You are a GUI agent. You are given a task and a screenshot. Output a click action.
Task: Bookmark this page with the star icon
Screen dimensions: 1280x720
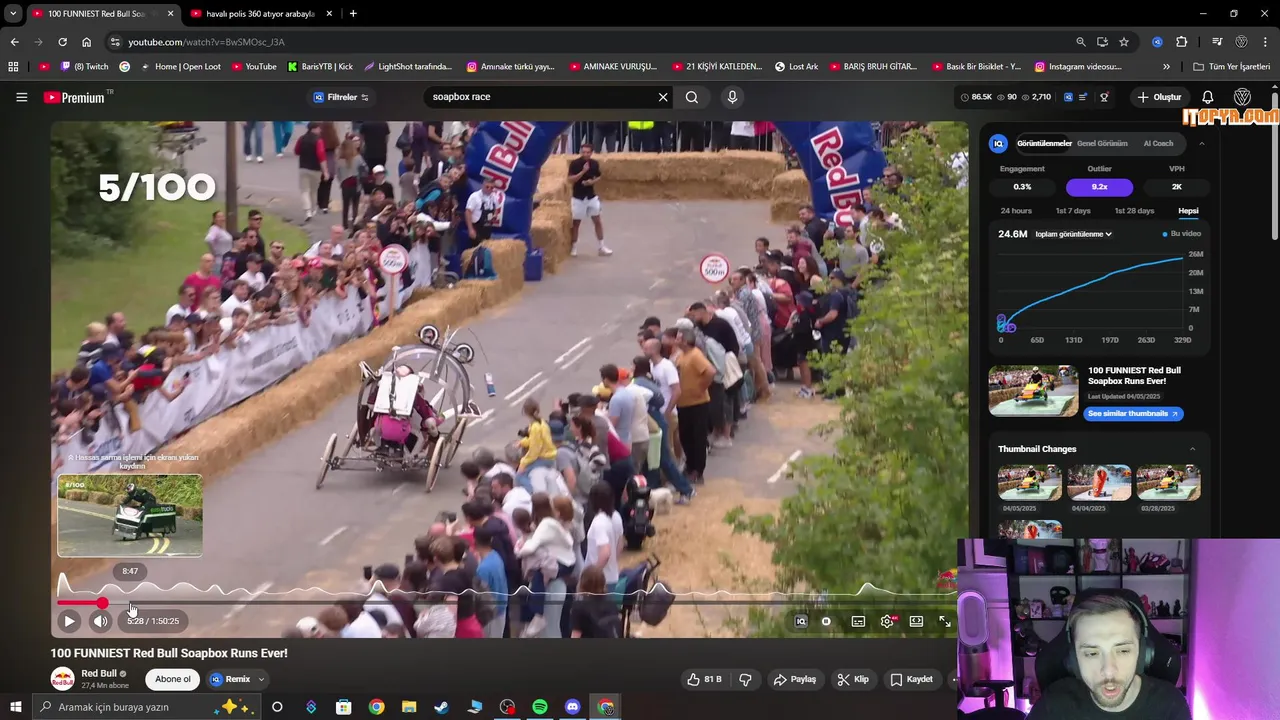(1124, 42)
